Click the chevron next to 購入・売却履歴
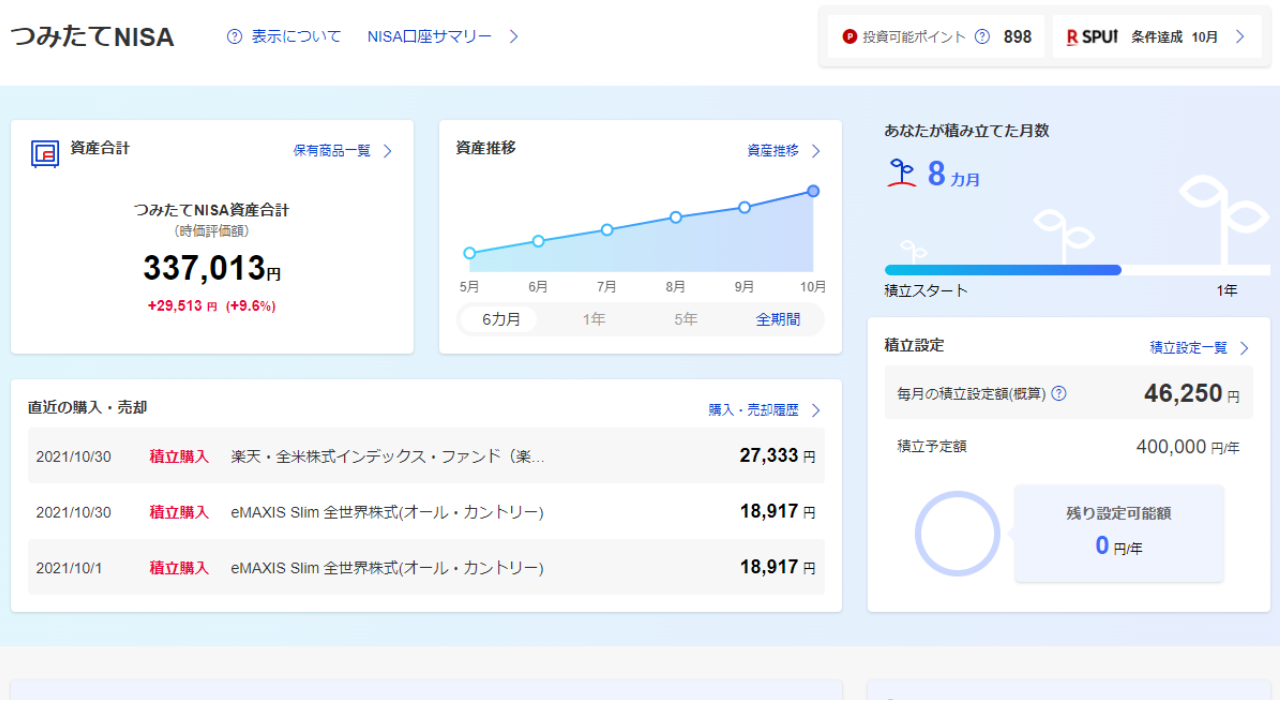Screen dimensions: 1280x720 click(x=816, y=410)
